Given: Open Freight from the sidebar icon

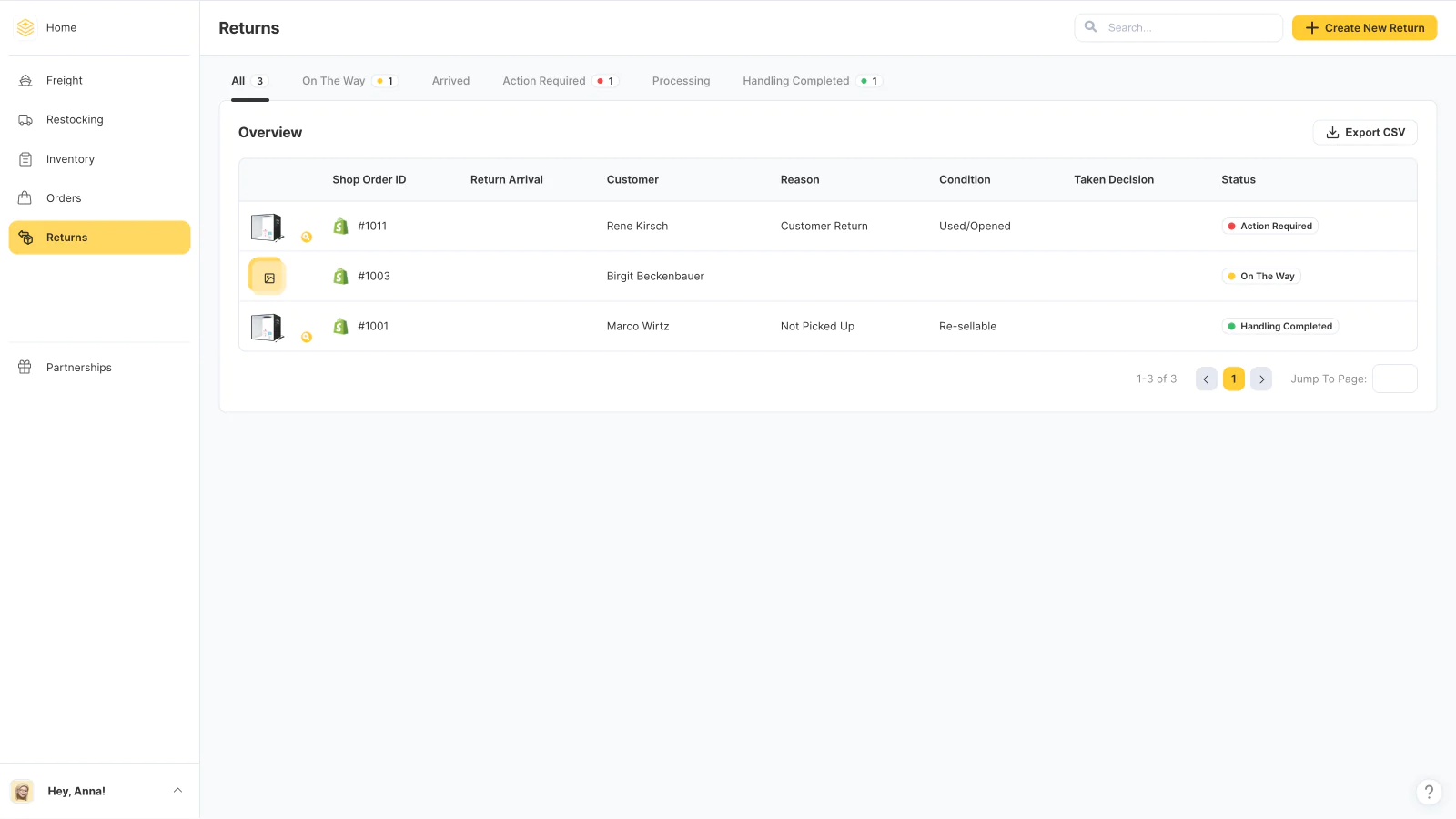Looking at the screenshot, I should pyautogui.click(x=25, y=81).
